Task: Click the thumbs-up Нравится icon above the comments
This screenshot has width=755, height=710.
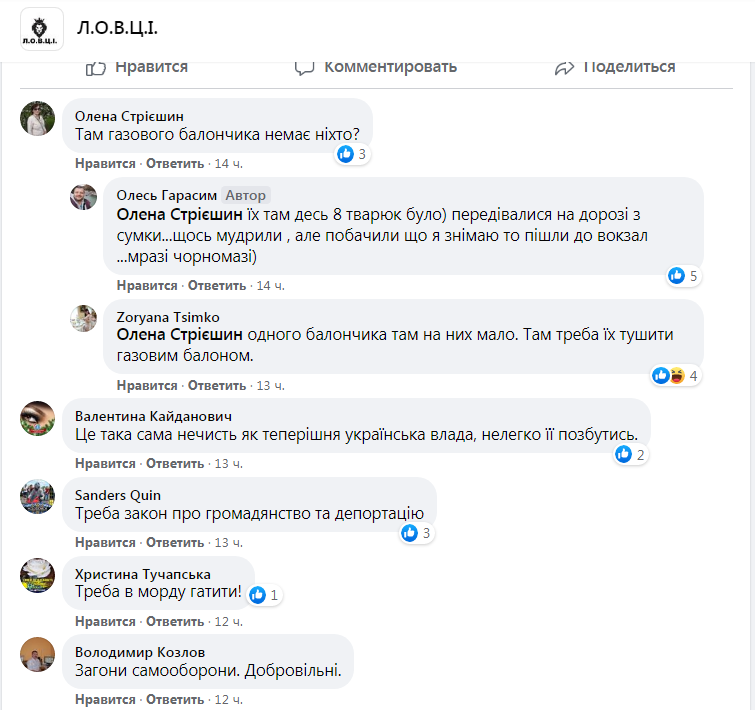Action: click(x=96, y=68)
